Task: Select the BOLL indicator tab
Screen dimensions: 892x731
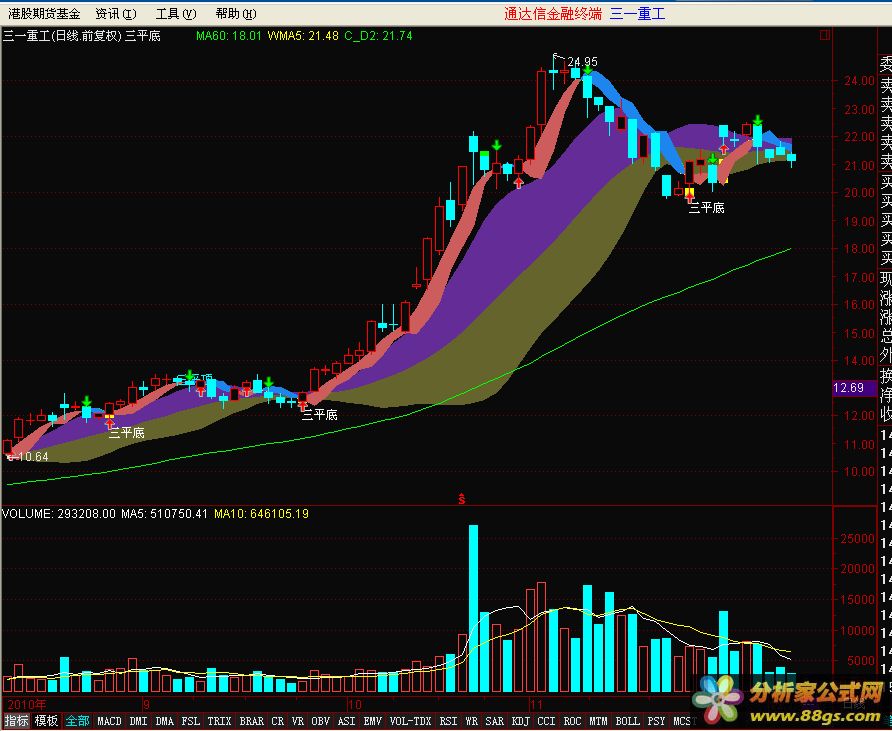Action: (x=627, y=721)
